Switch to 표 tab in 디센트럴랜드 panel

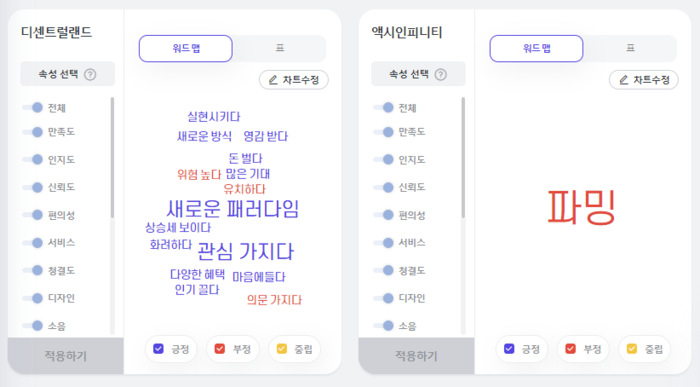[279, 48]
